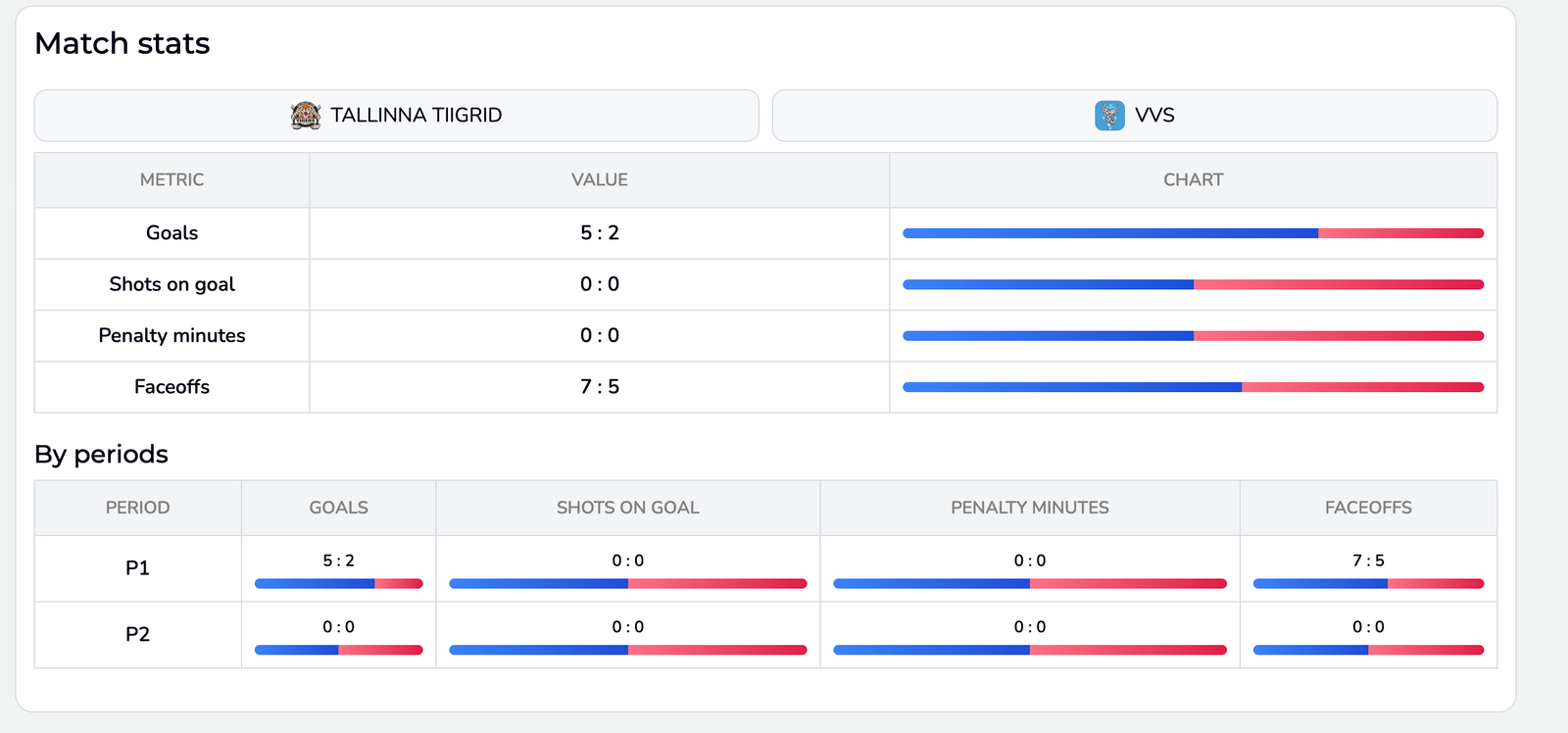Image resolution: width=1568 pixels, height=733 pixels.
Task: Click the PERIOD column header
Action: 137,508
